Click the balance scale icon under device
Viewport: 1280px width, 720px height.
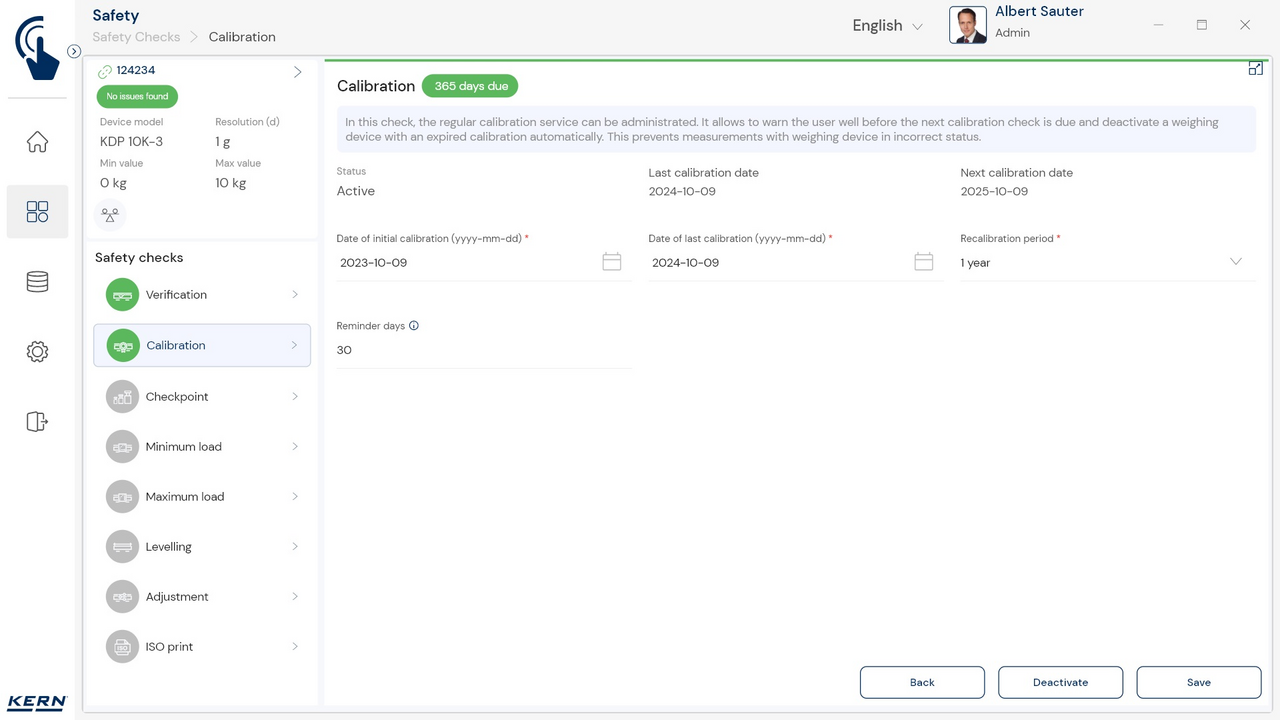coord(110,214)
